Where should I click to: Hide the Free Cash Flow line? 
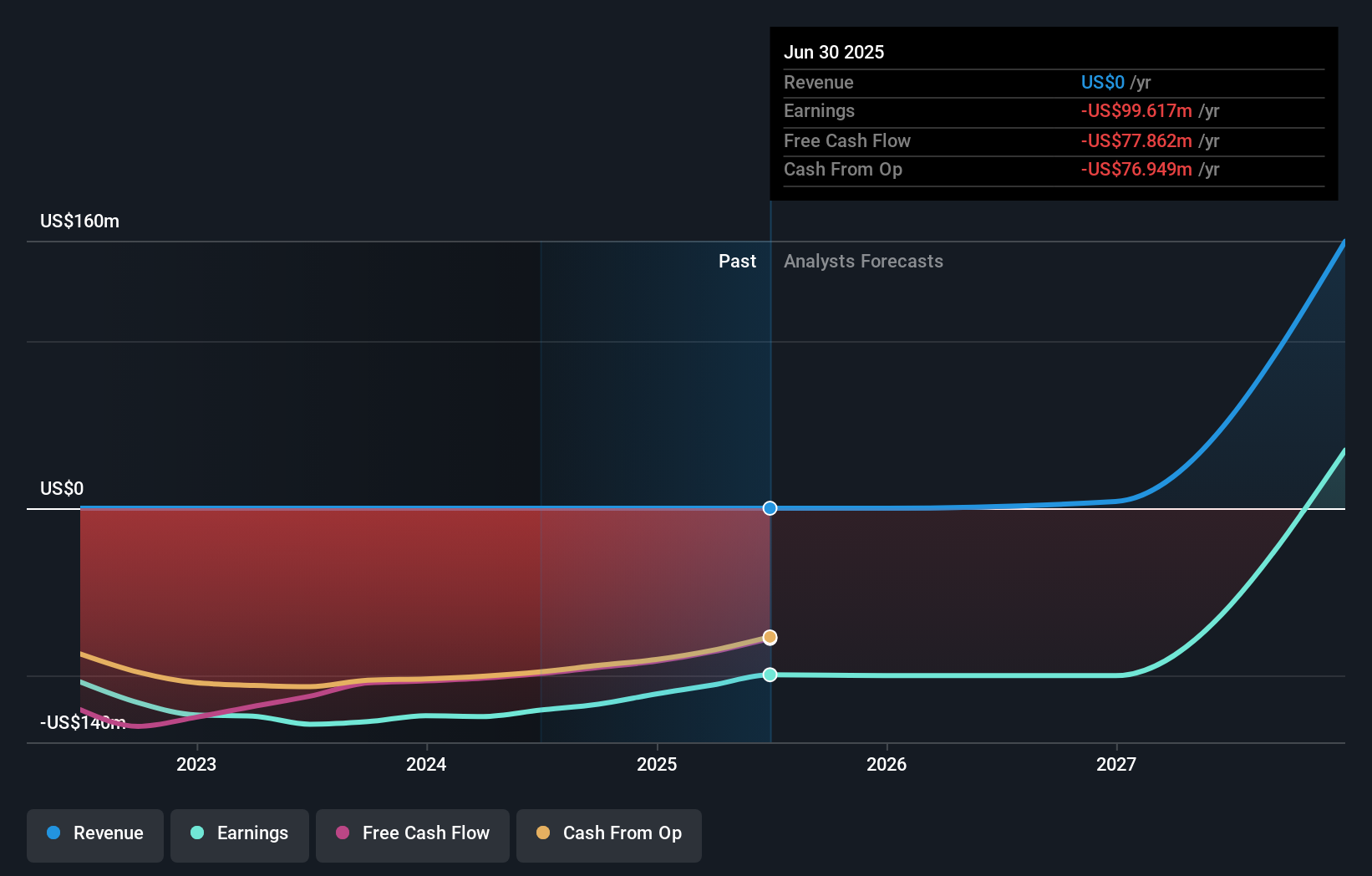[413, 834]
